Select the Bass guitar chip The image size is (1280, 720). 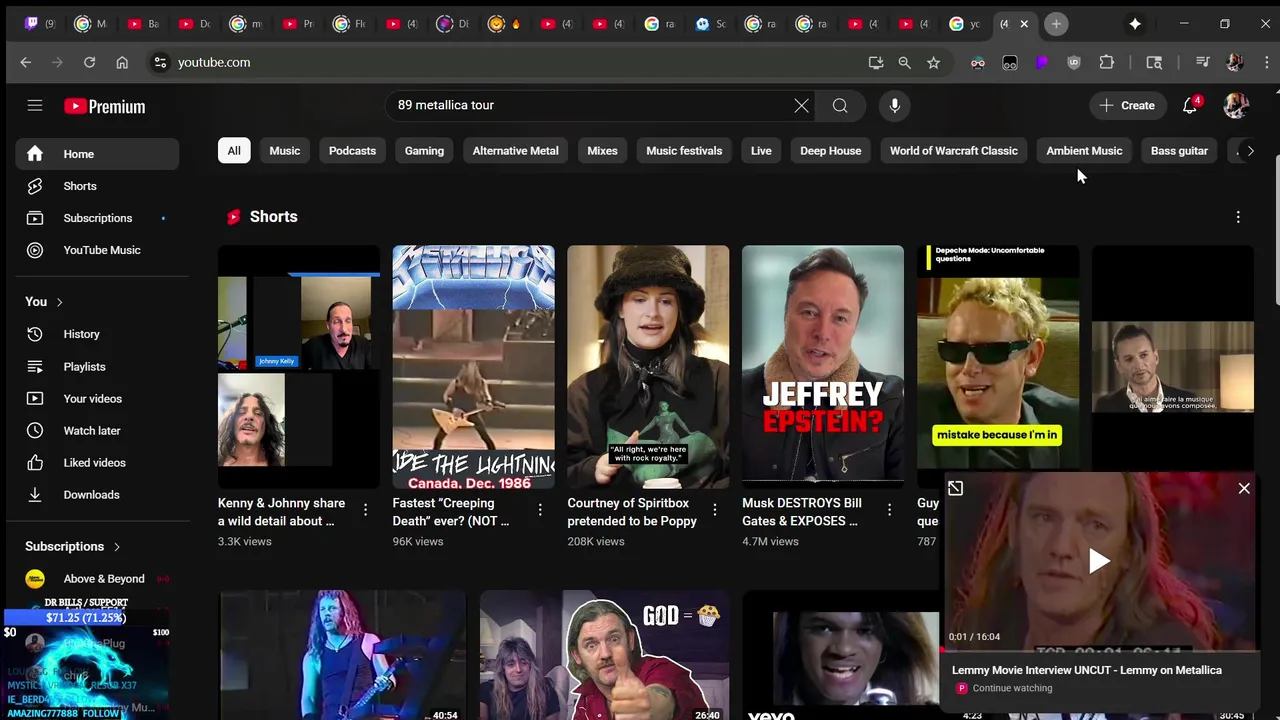[x=1179, y=151]
